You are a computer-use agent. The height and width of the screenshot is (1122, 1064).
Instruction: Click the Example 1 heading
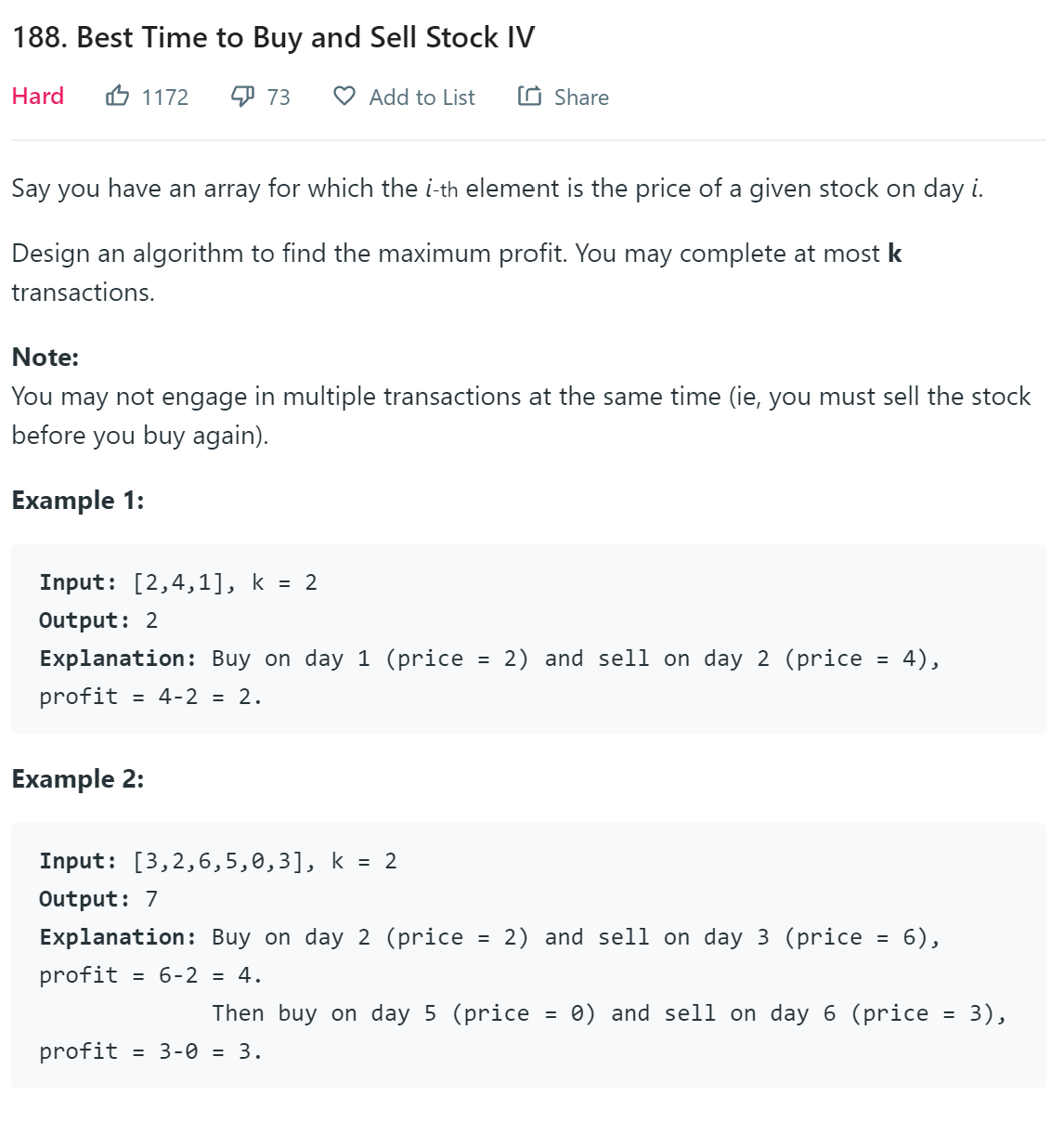tap(78, 501)
